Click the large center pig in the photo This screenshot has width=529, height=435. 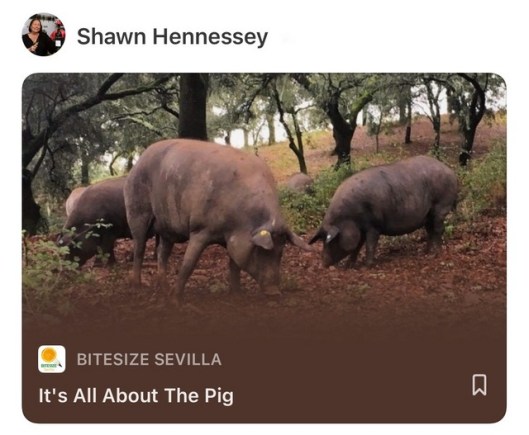(x=206, y=209)
